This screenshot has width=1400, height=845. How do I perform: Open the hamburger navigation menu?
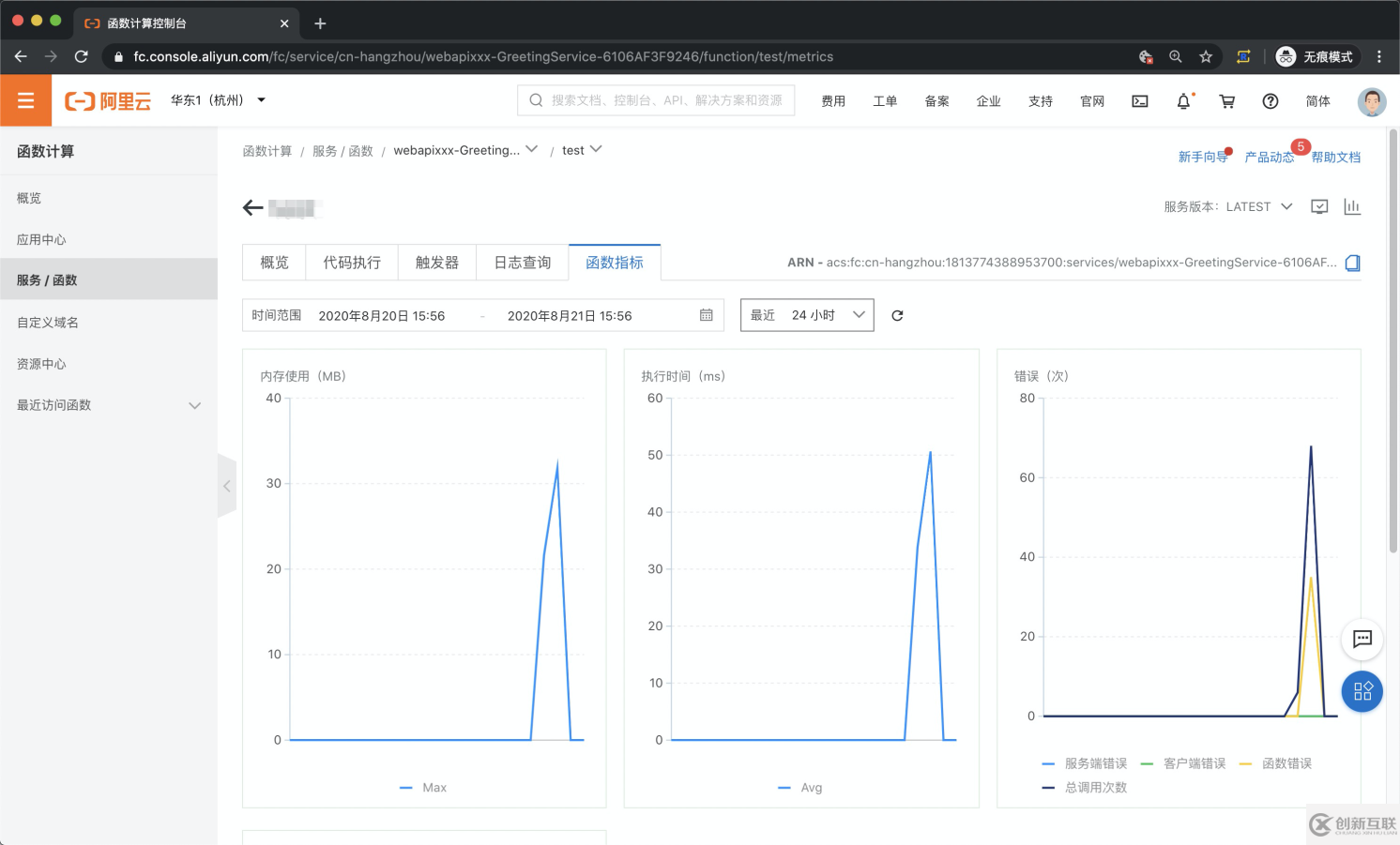tap(25, 100)
